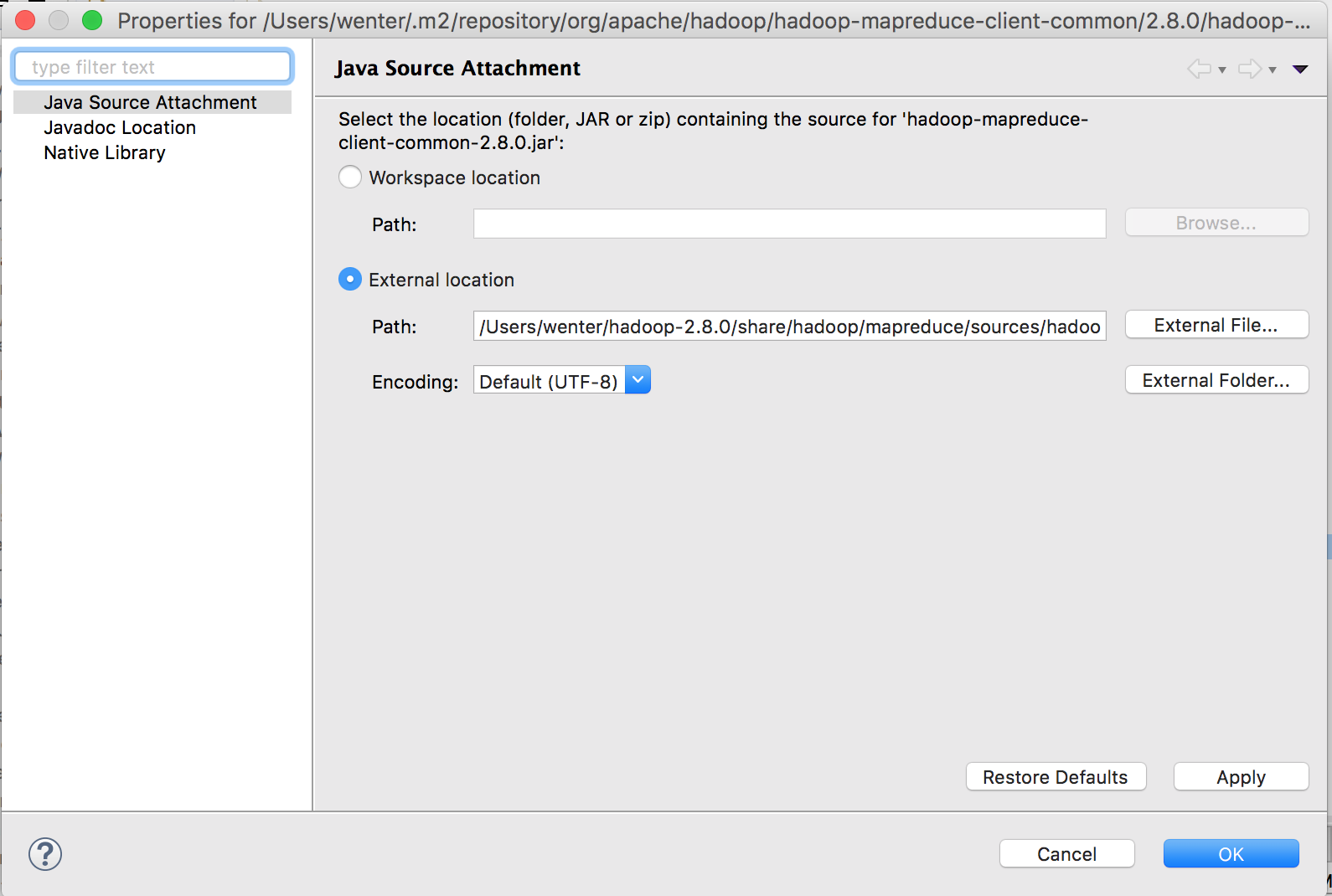Viewport: 1332px width, 896px height.
Task: Click the type filter text field
Action: tap(152, 67)
